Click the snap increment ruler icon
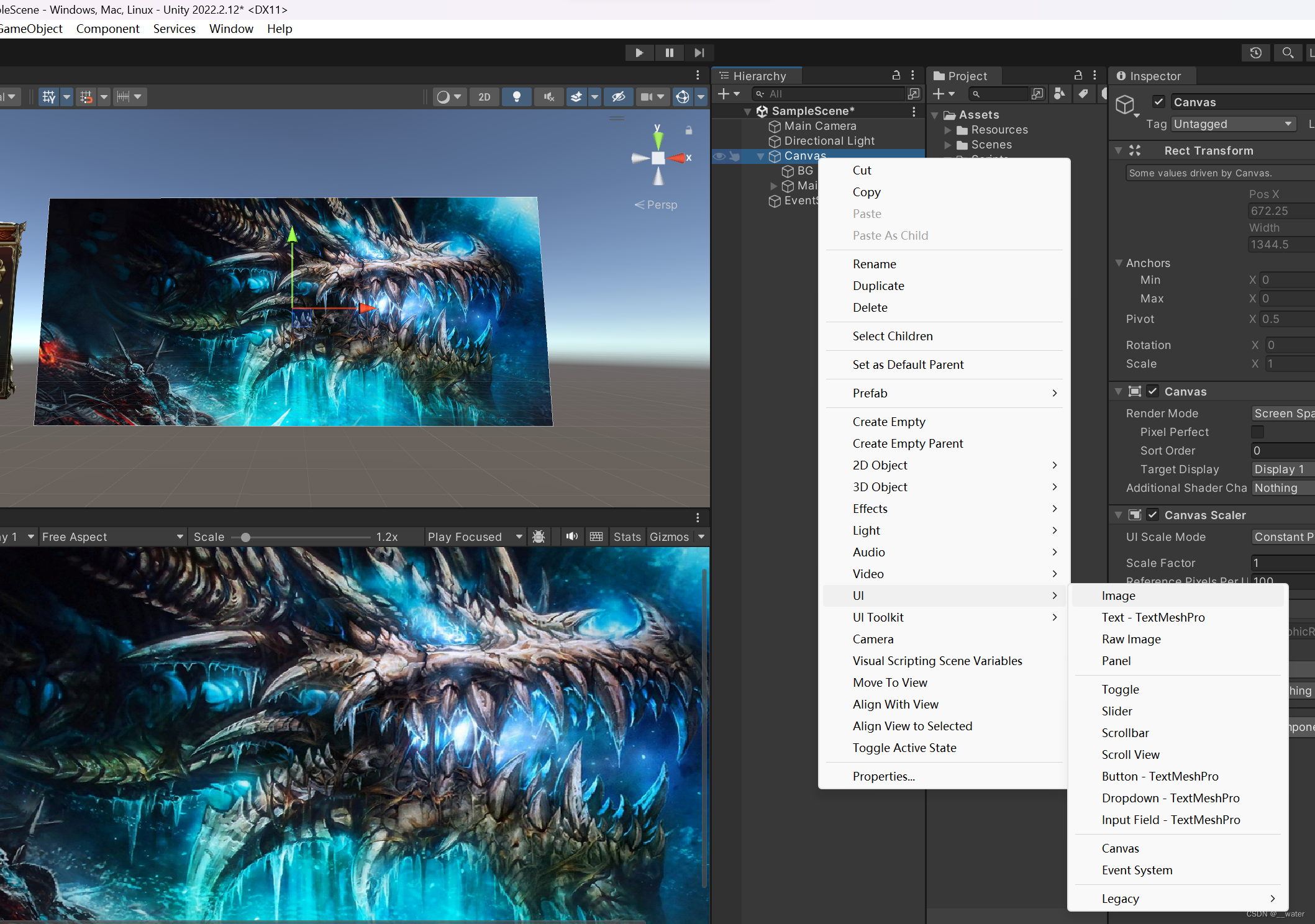1315x924 pixels. 123,97
